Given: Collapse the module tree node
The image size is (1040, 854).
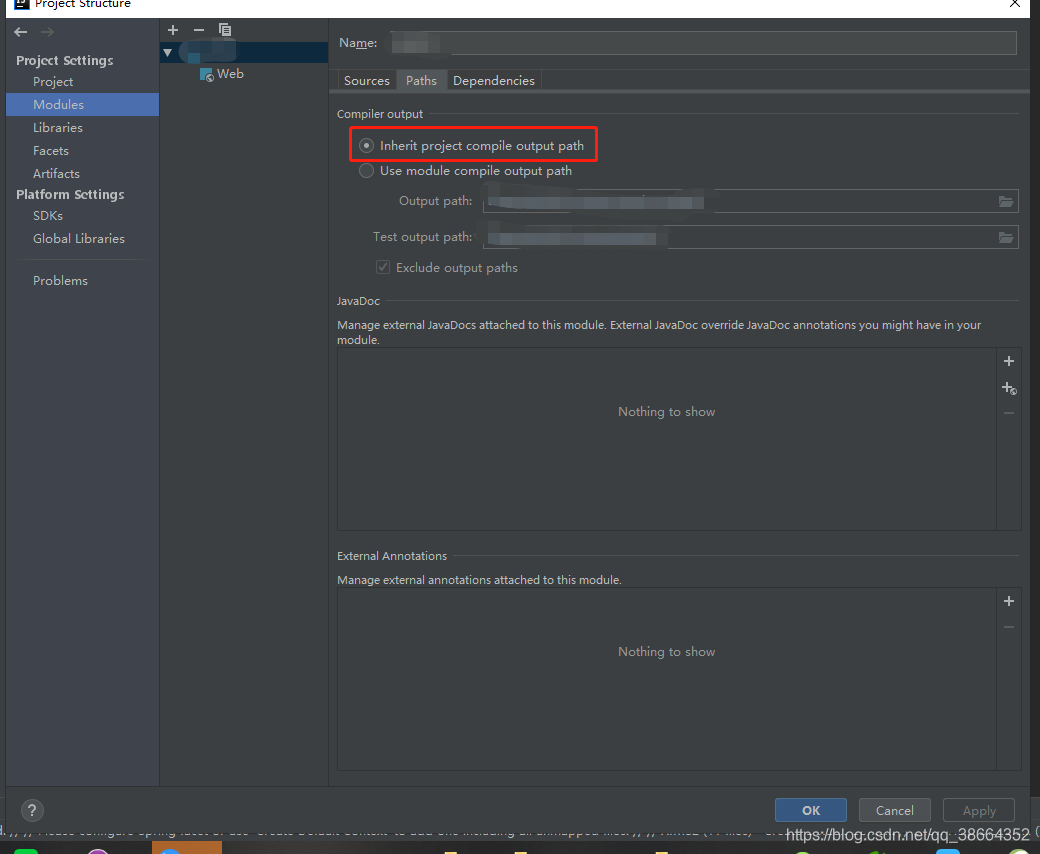Looking at the screenshot, I should 168,52.
